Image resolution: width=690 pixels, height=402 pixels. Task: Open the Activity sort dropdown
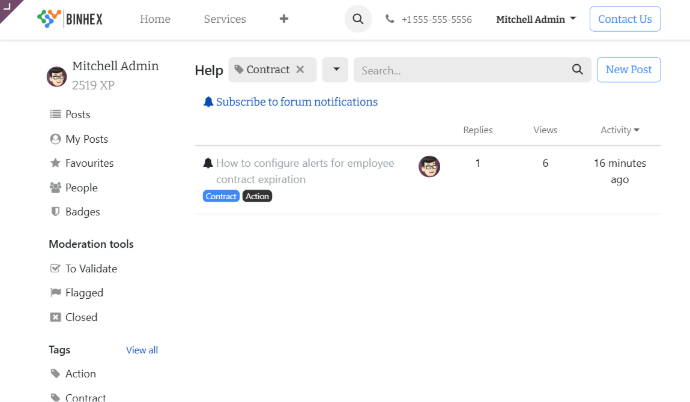tap(620, 130)
